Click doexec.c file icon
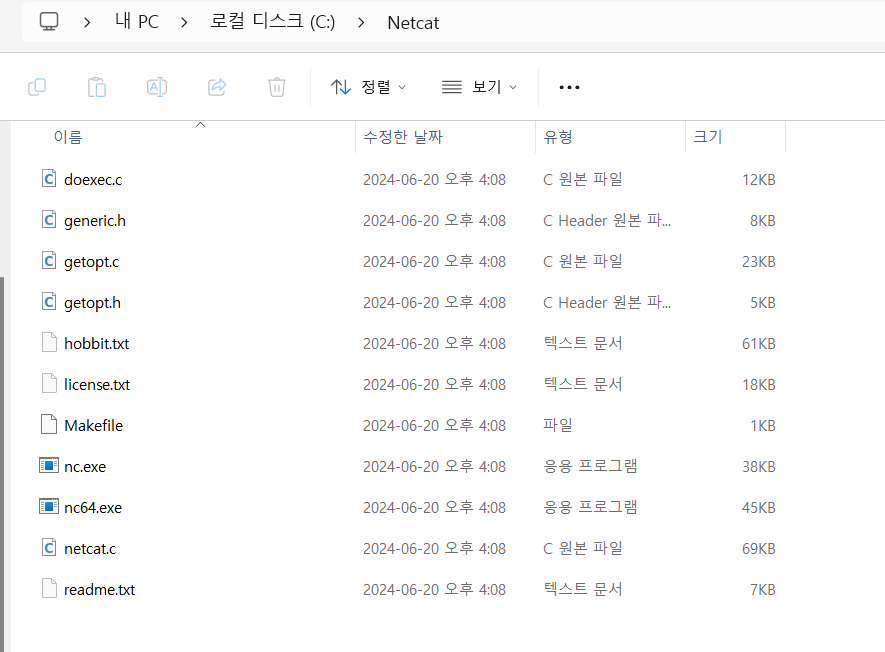Screen dimensions: 885x652 coord(49,179)
